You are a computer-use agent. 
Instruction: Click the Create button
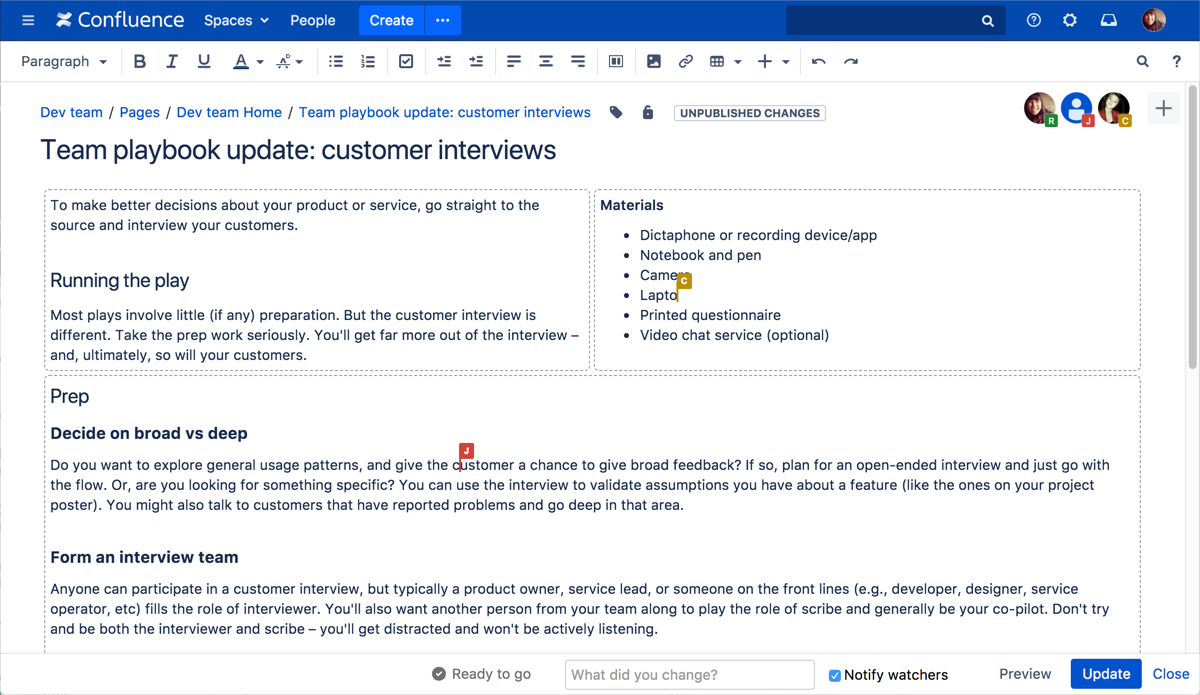(391, 20)
